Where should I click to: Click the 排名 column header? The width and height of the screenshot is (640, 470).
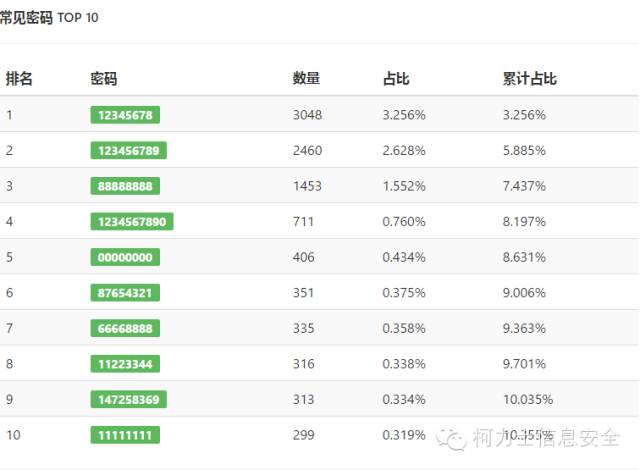(19, 78)
